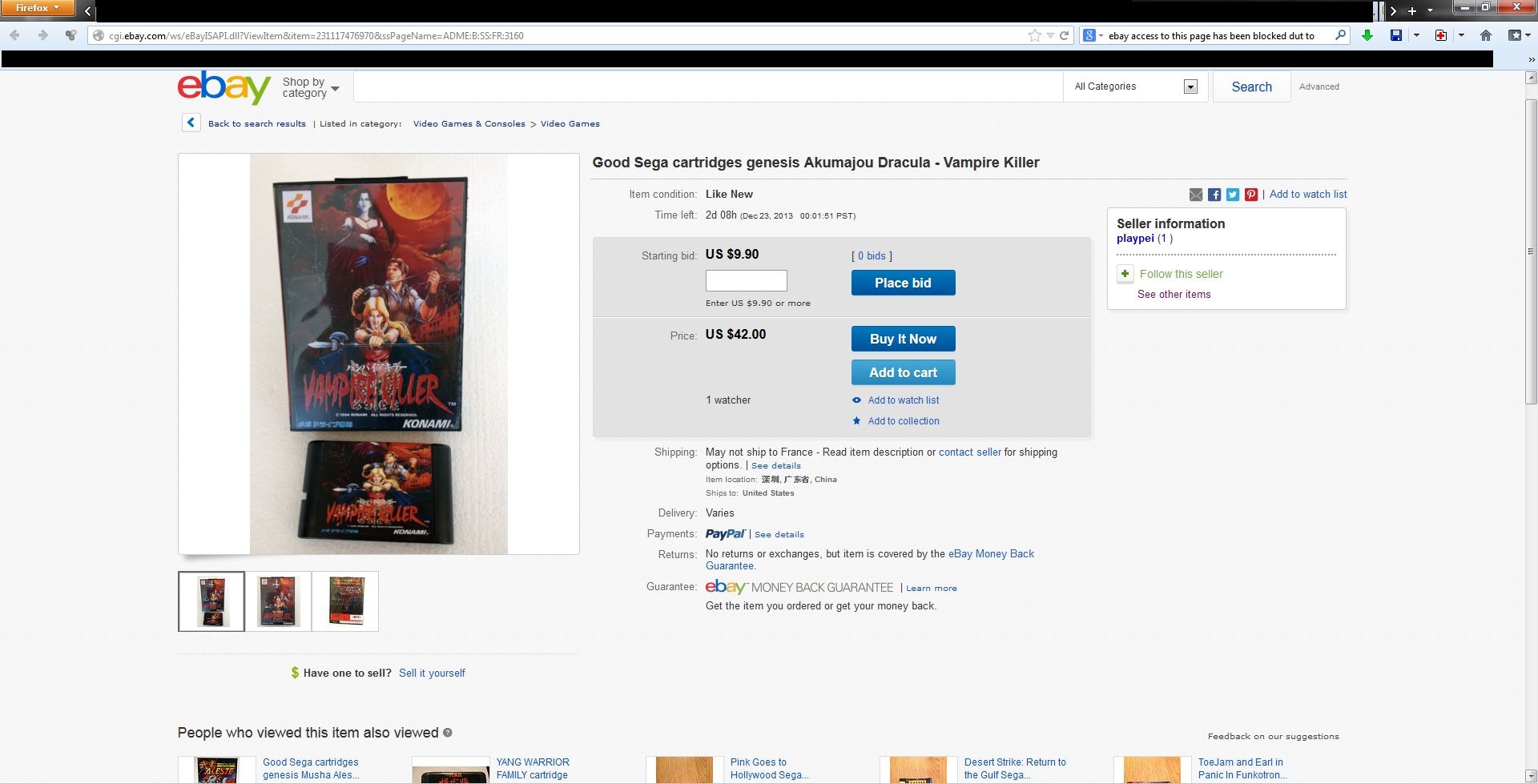Click the help icon beside also viewed heading
1538x784 pixels.
click(x=448, y=733)
